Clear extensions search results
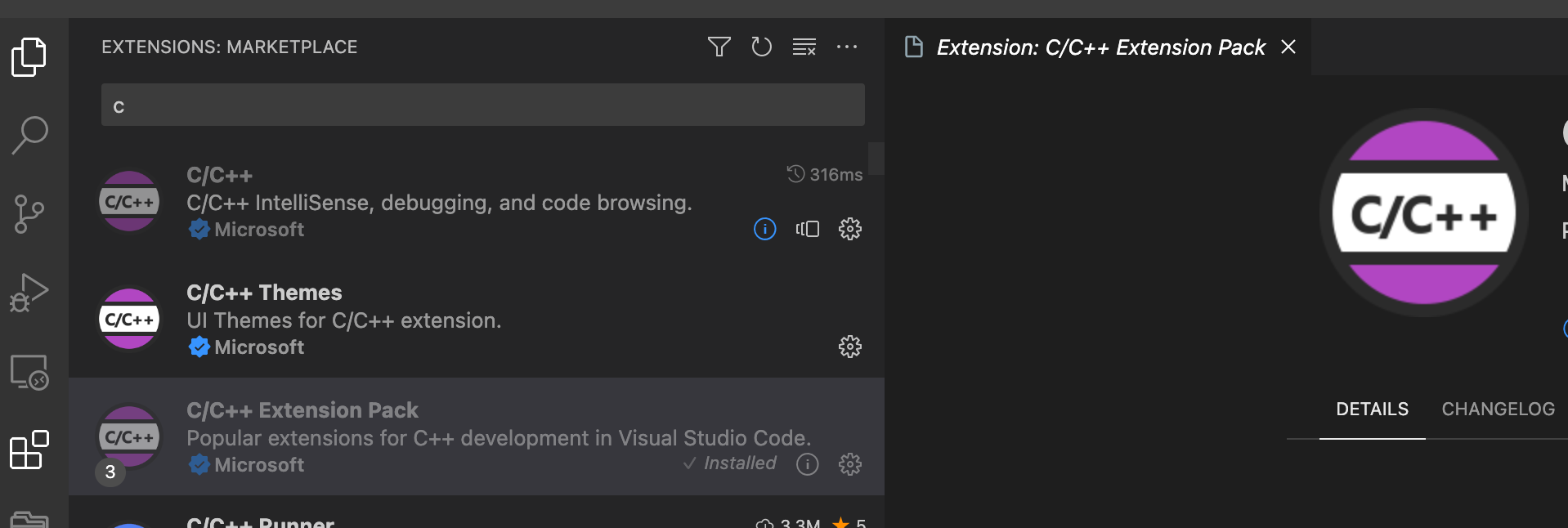The height and width of the screenshot is (528, 1568). point(804,47)
